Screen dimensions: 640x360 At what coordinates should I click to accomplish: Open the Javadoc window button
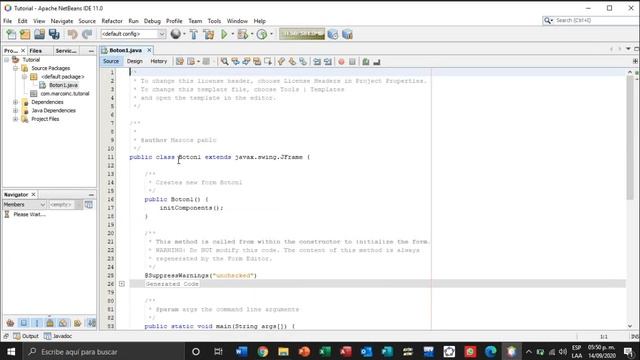58,336
